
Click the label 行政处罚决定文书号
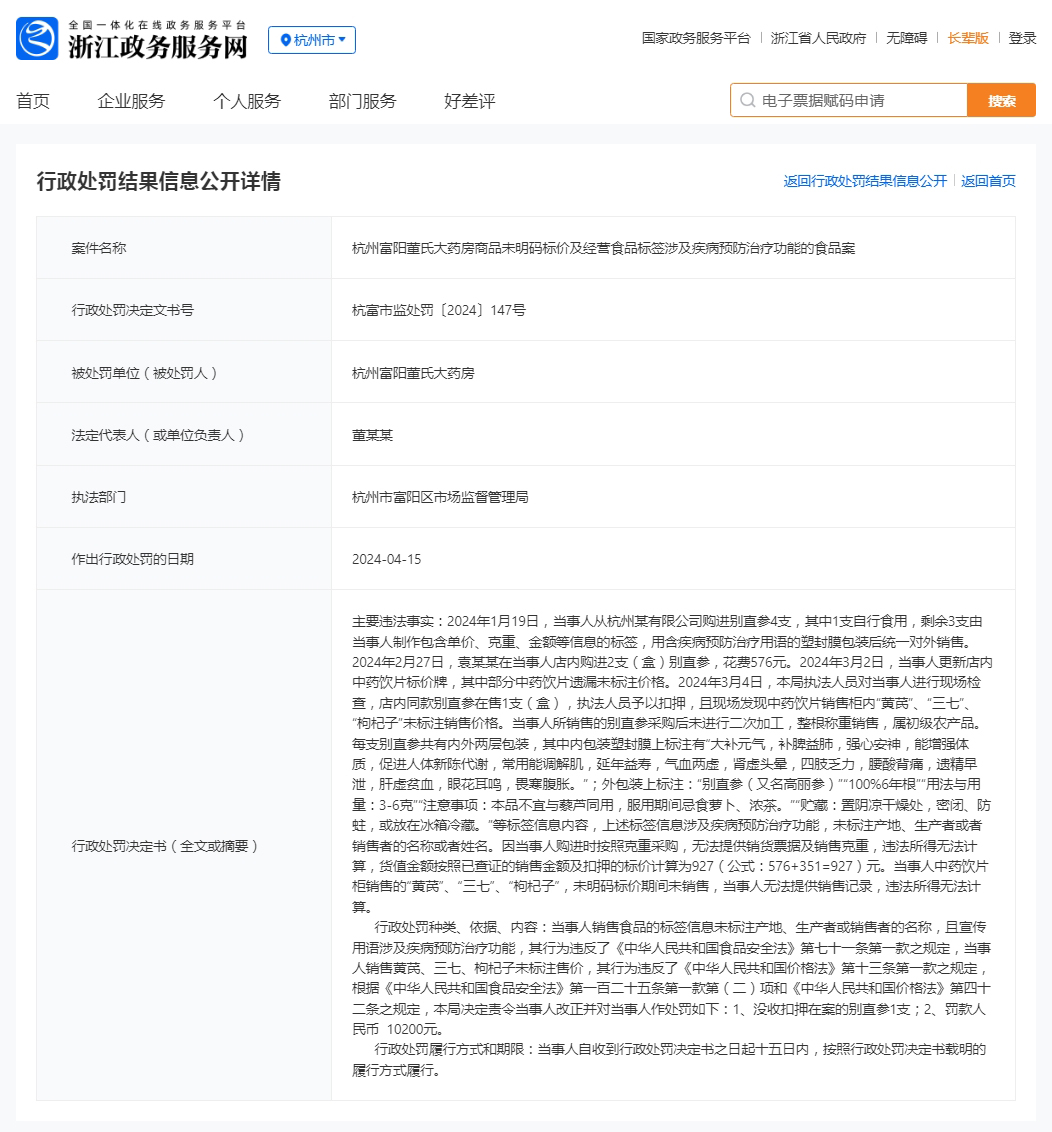133,310
